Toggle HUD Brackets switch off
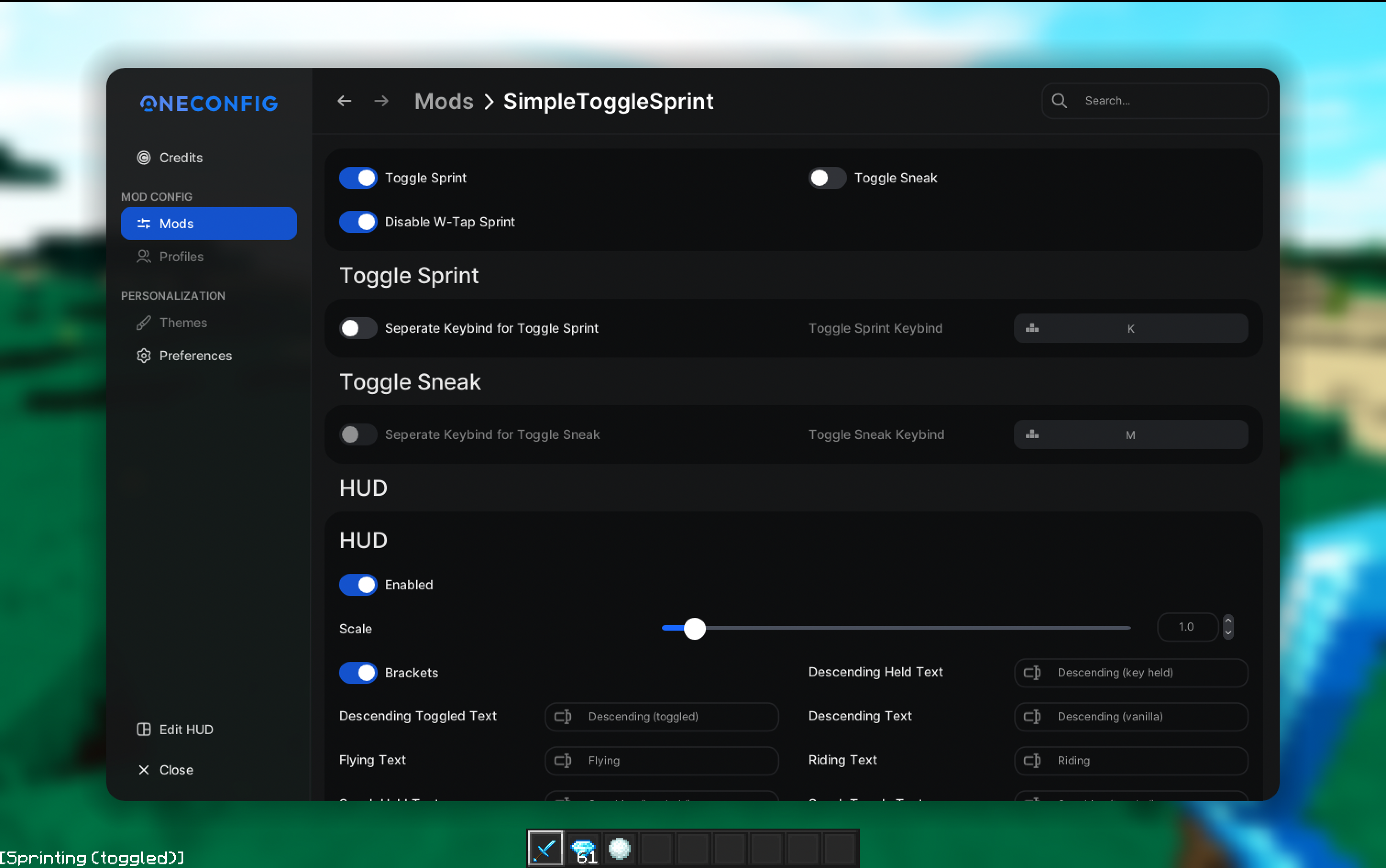Image resolution: width=1386 pixels, height=868 pixels. coord(357,672)
